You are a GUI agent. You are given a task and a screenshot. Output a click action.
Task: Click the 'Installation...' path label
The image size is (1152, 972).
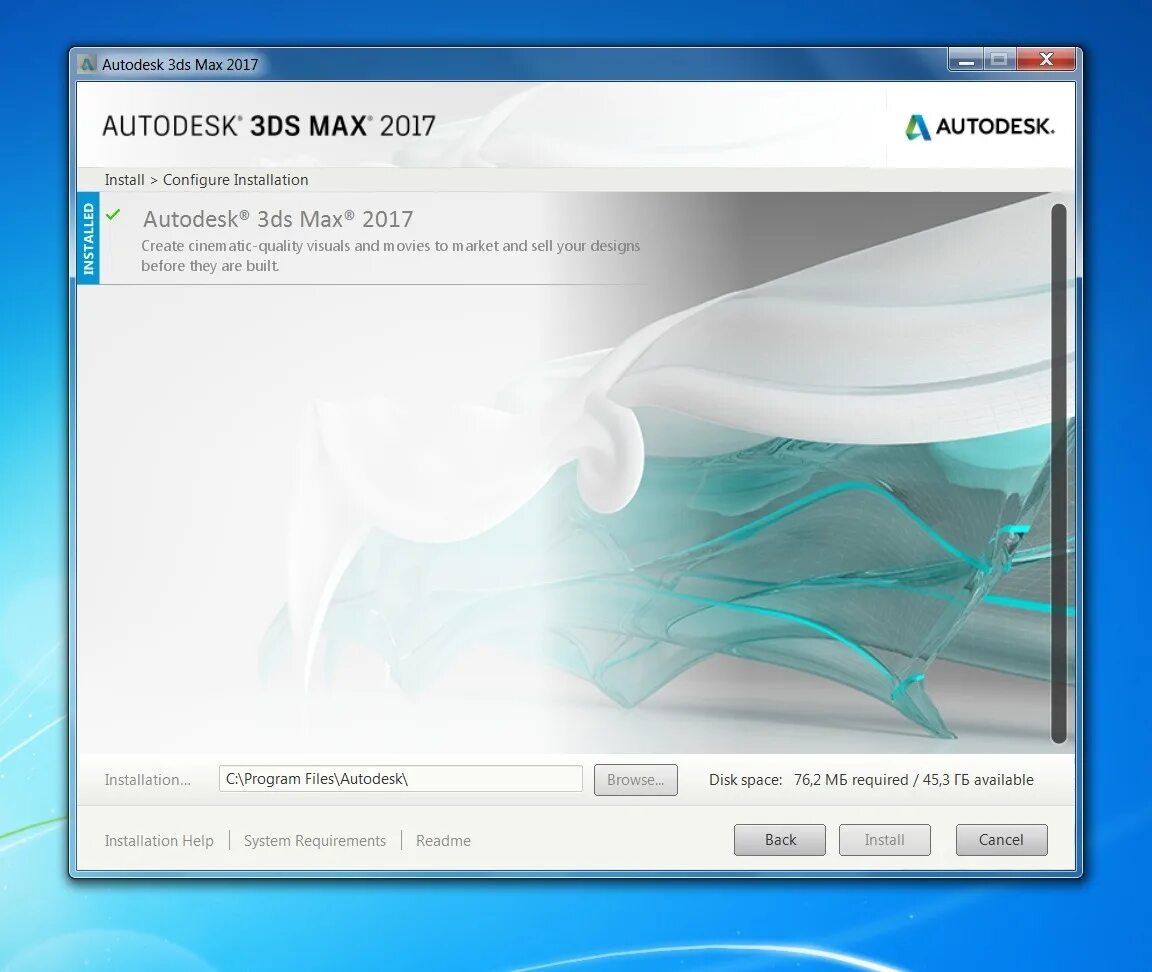pos(147,780)
